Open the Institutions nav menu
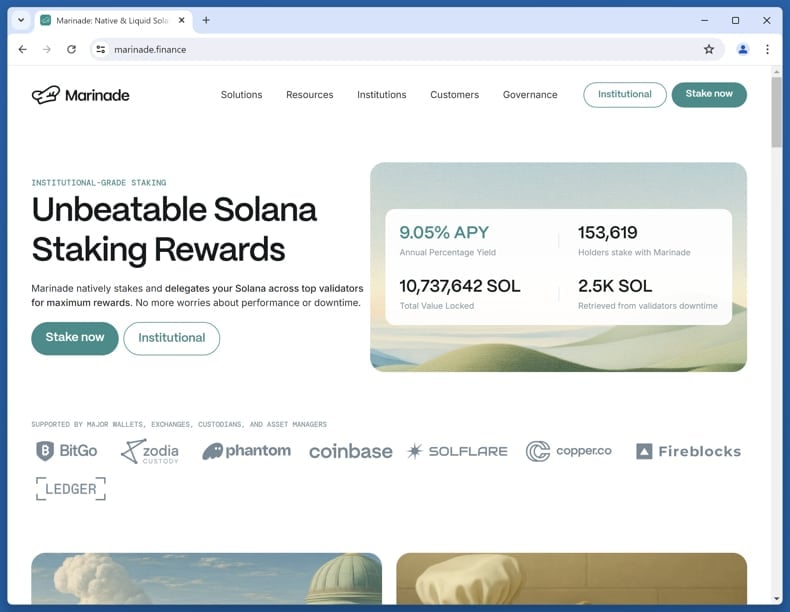 pyautogui.click(x=381, y=95)
